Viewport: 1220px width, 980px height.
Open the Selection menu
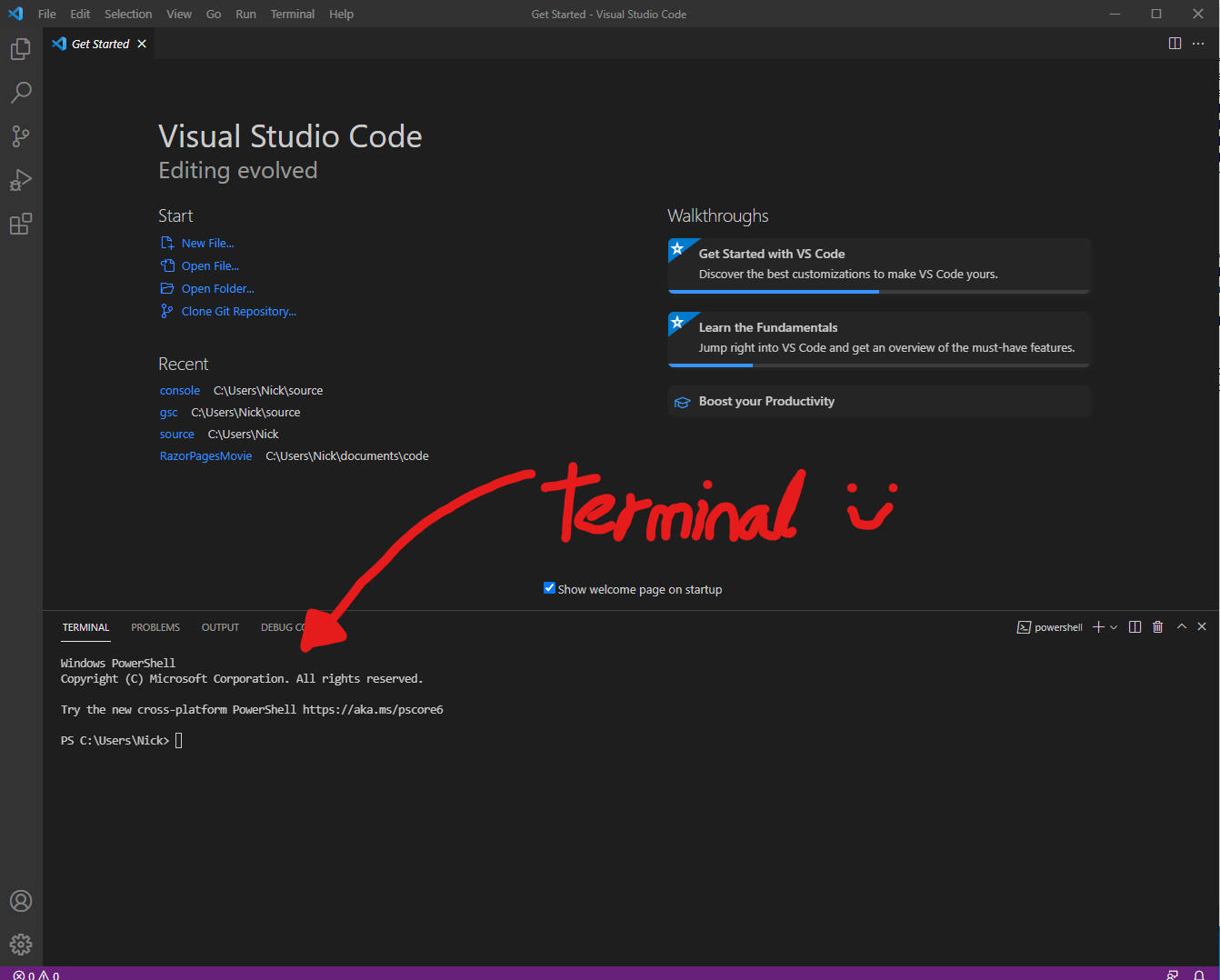tap(128, 14)
